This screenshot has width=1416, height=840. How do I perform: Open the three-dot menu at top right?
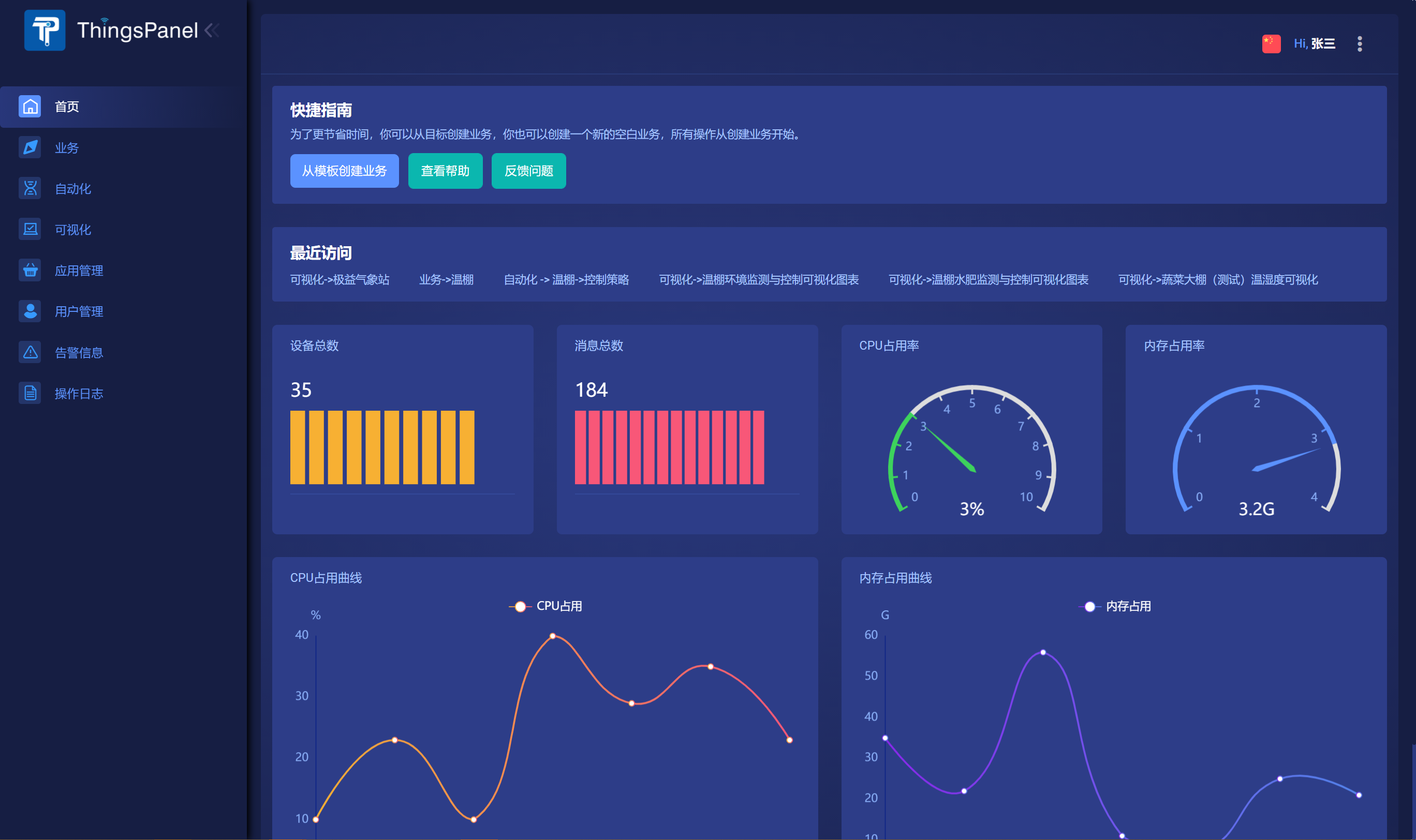[x=1360, y=43]
